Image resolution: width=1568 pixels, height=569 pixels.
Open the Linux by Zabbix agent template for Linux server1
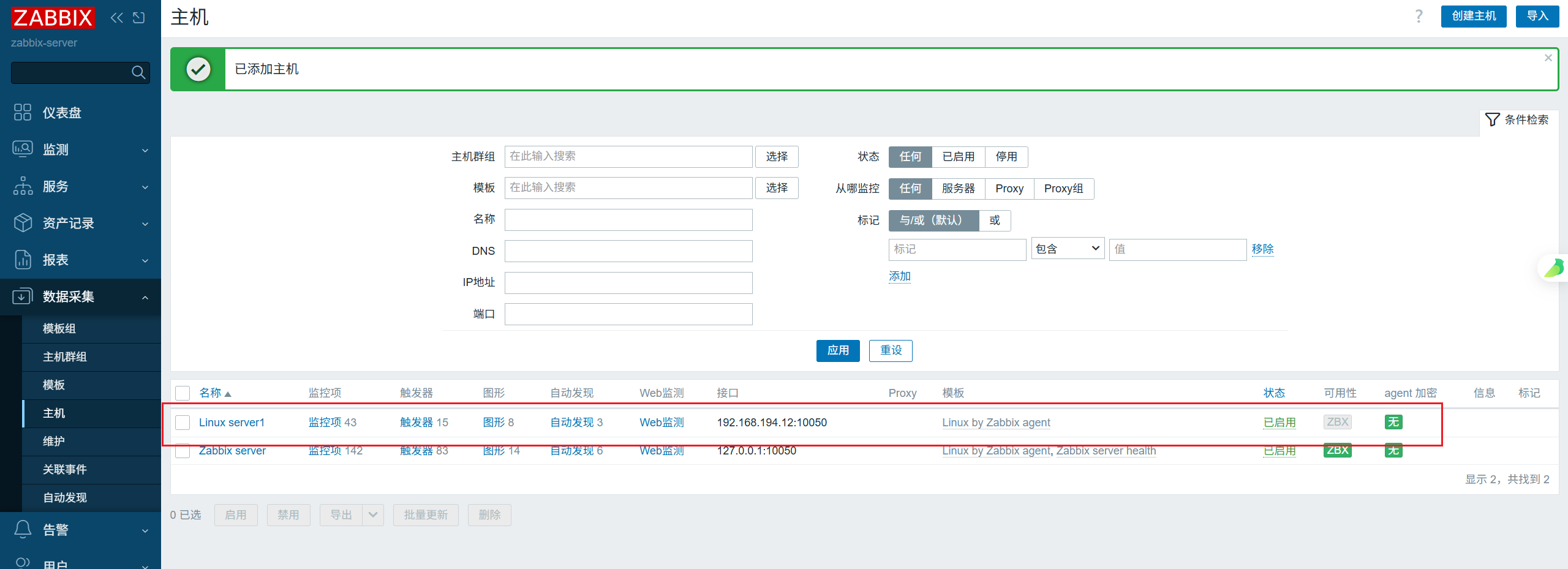click(x=996, y=423)
